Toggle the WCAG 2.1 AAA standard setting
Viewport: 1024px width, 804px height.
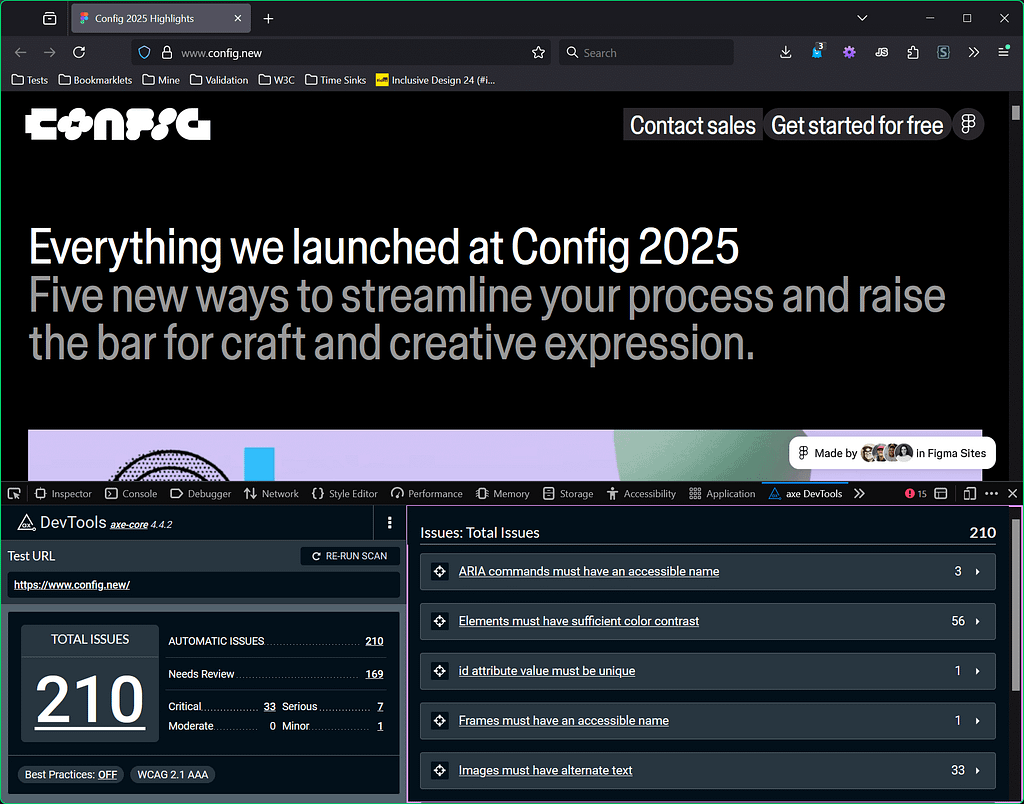(172, 774)
